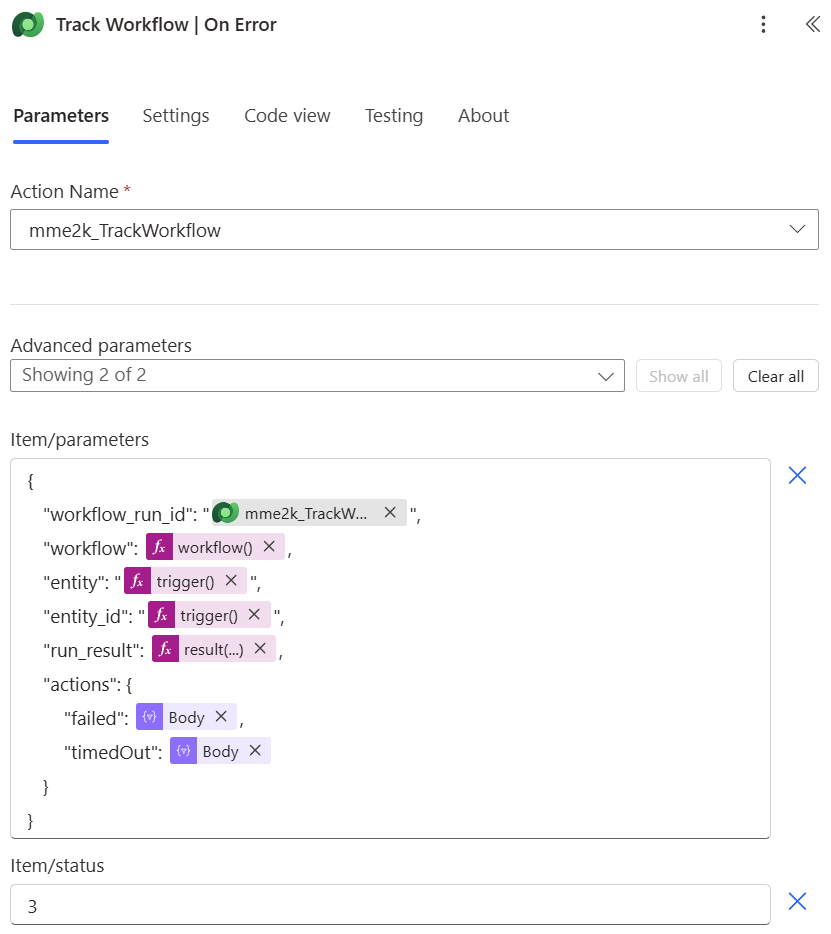831x934 pixels.
Task: Go to the Testing tab
Action: click(393, 116)
